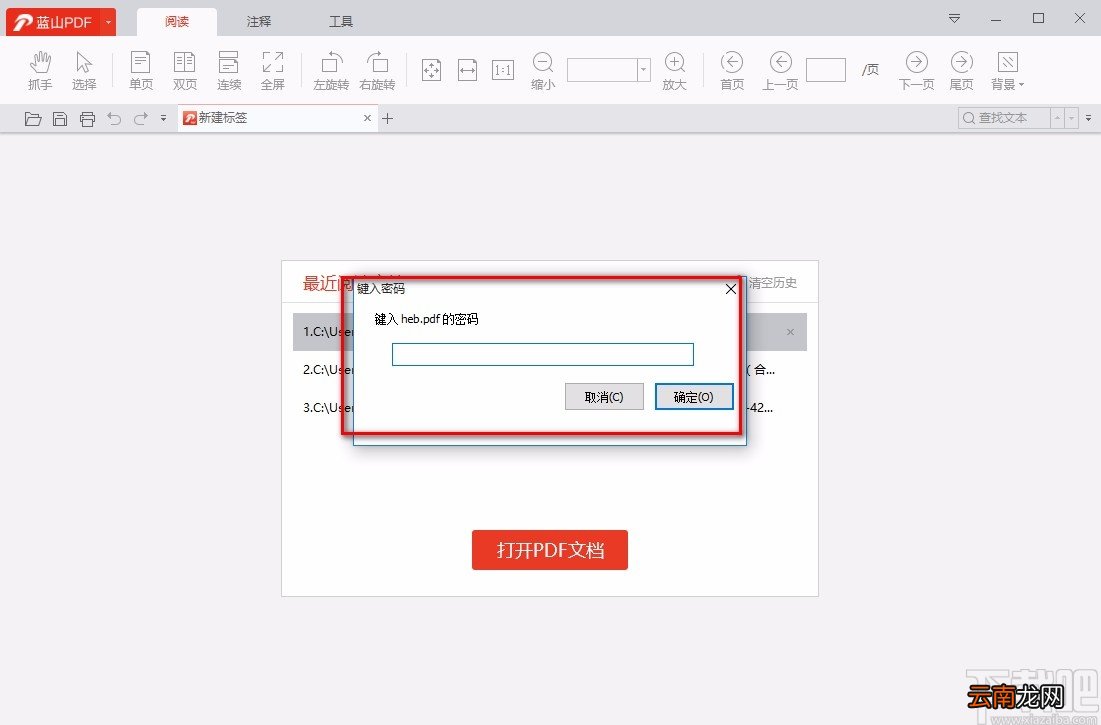Image resolution: width=1101 pixels, height=725 pixels.
Task: Click 取消(C) in the password dialog
Action: (x=604, y=397)
